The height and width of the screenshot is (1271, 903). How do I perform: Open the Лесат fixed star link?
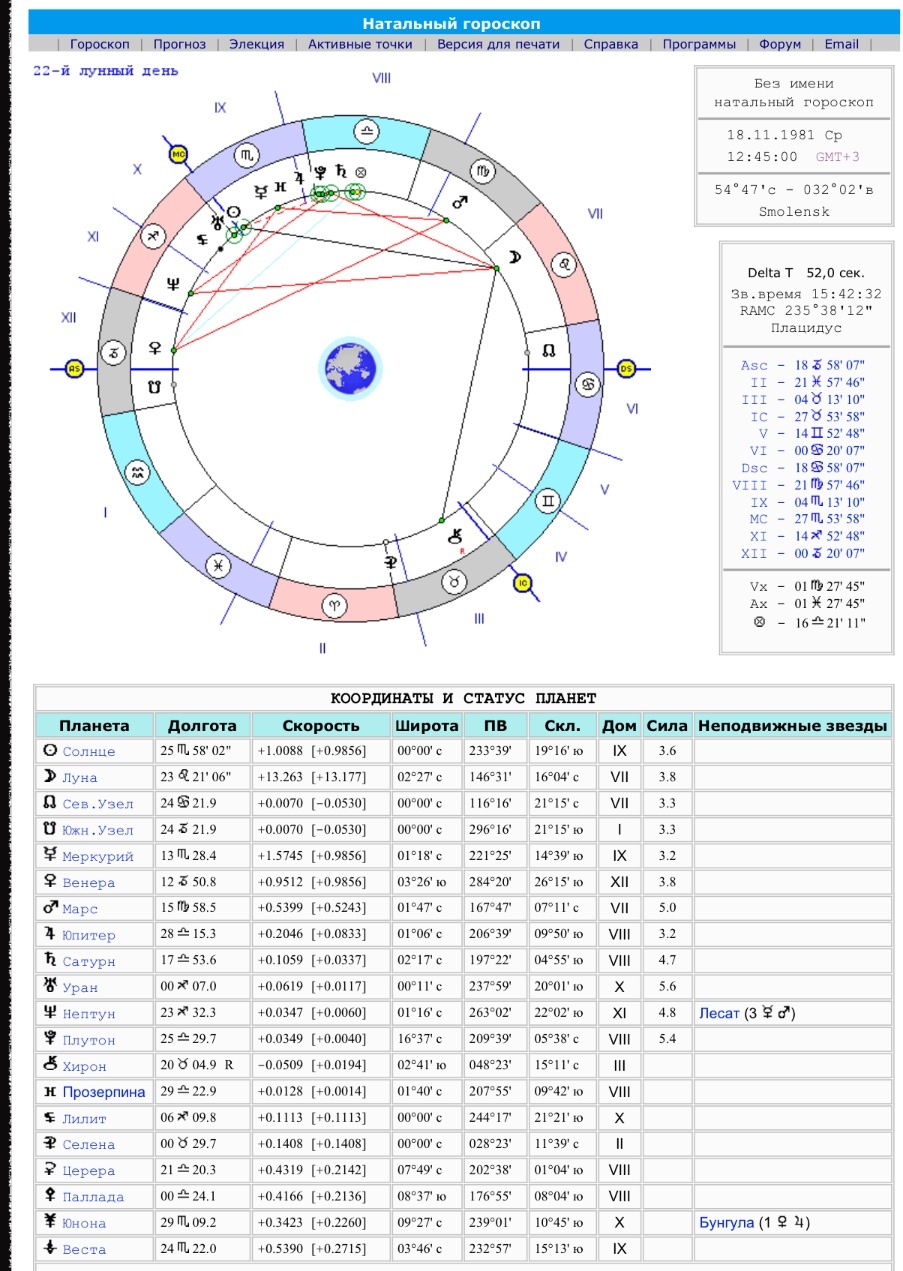coord(719,1014)
